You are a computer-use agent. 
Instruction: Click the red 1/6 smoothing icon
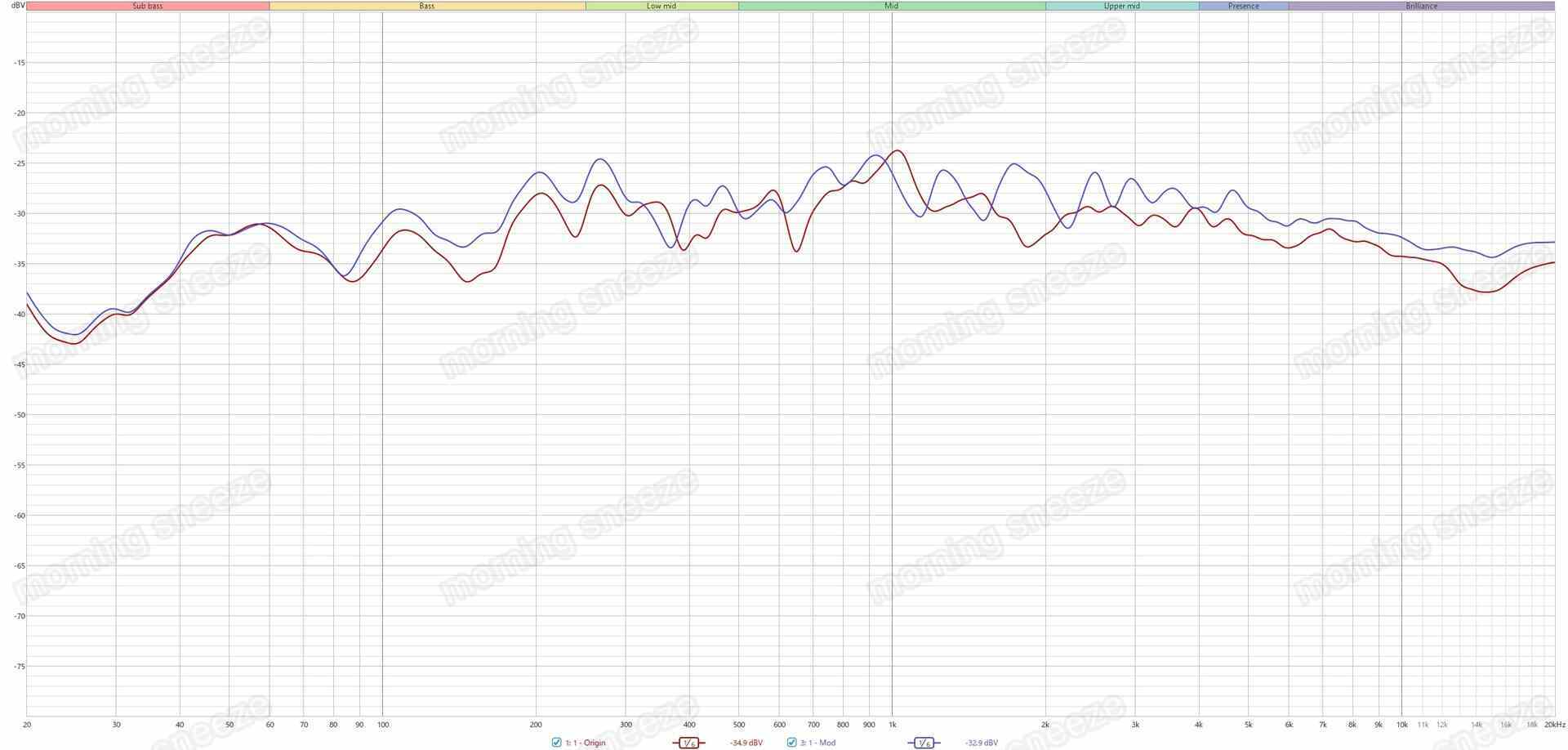point(689,743)
